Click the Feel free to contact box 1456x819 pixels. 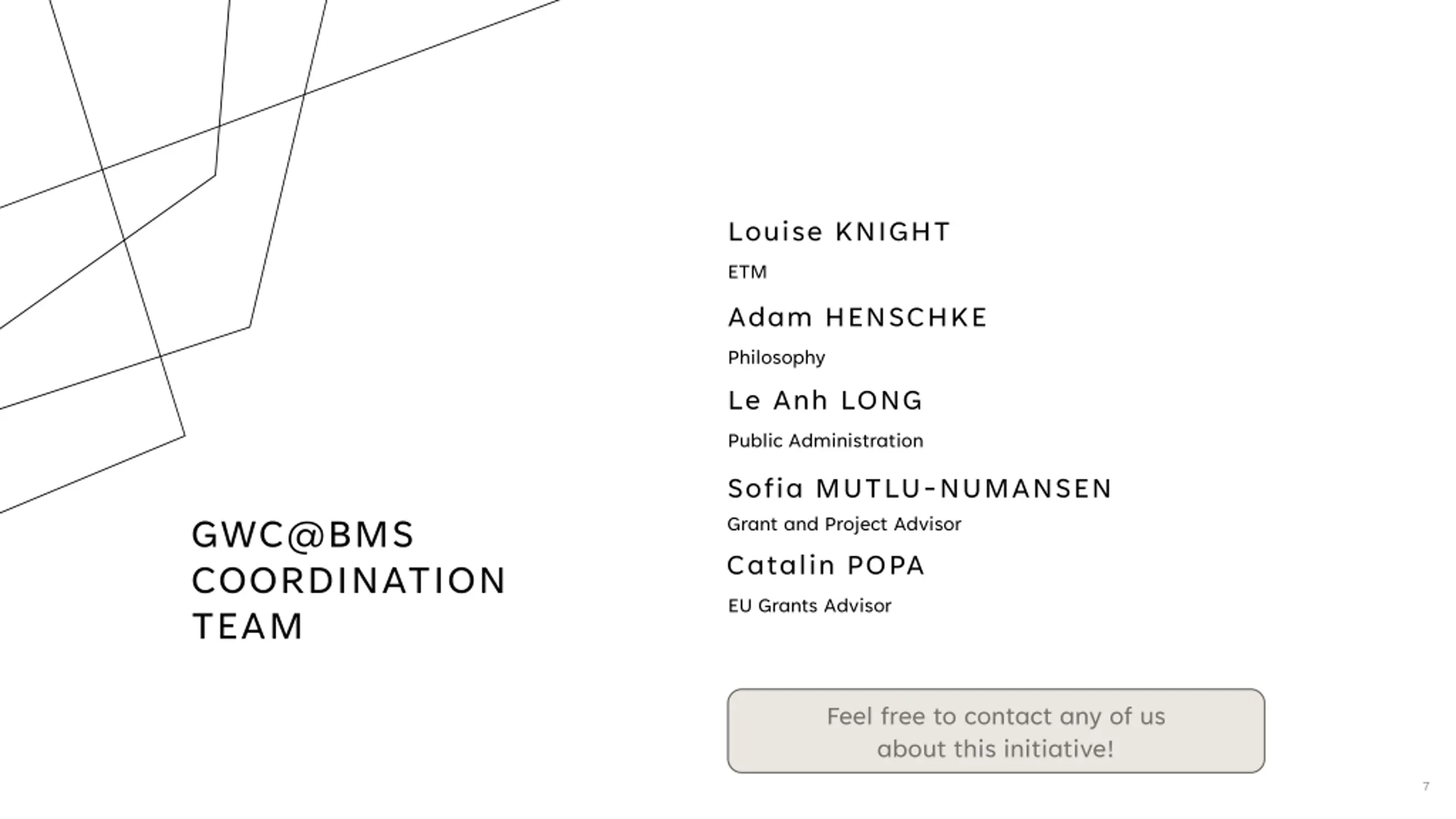tap(996, 731)
